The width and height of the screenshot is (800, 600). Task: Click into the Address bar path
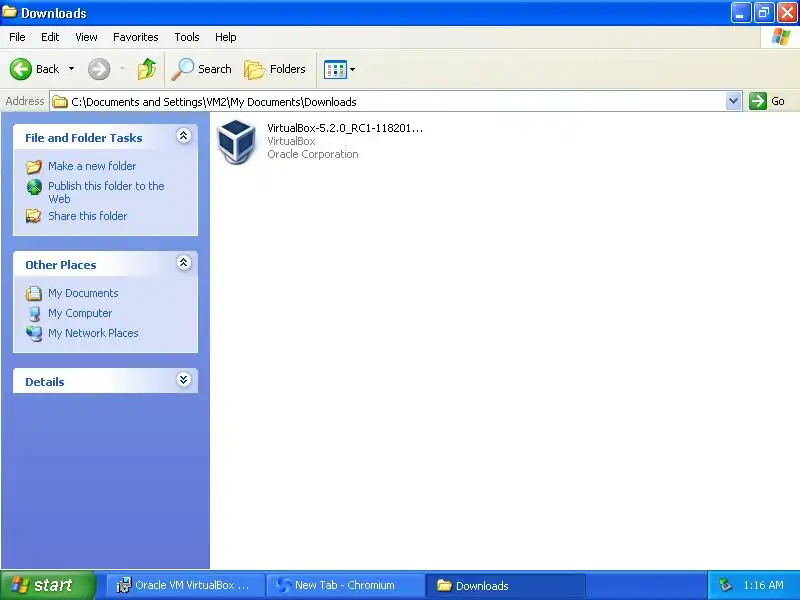point(388,102)
